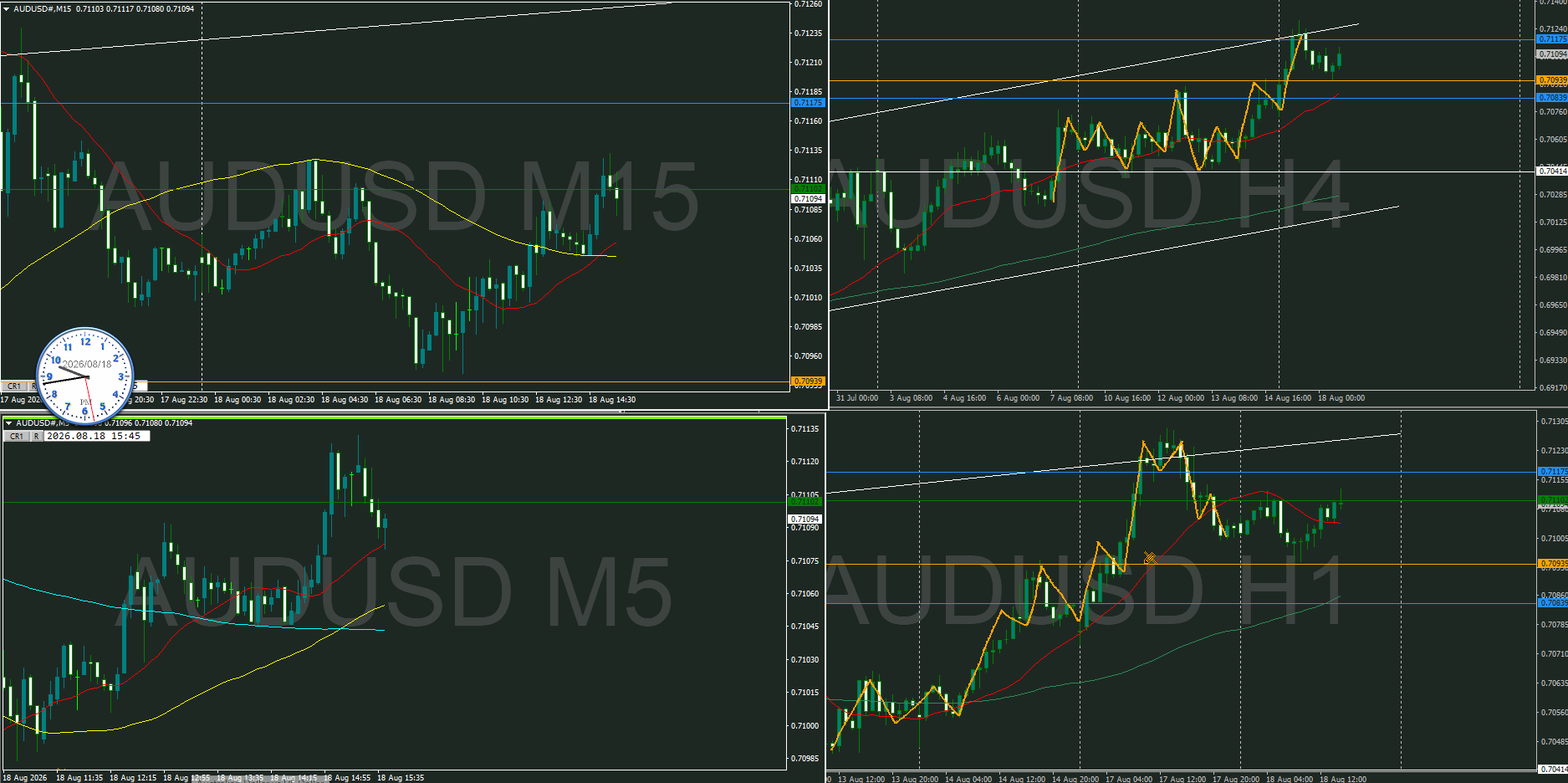Screen dimensions: 1568x783
Task: Click the 0.71094 current price label on M15 chart
Action: coord(808,199)
